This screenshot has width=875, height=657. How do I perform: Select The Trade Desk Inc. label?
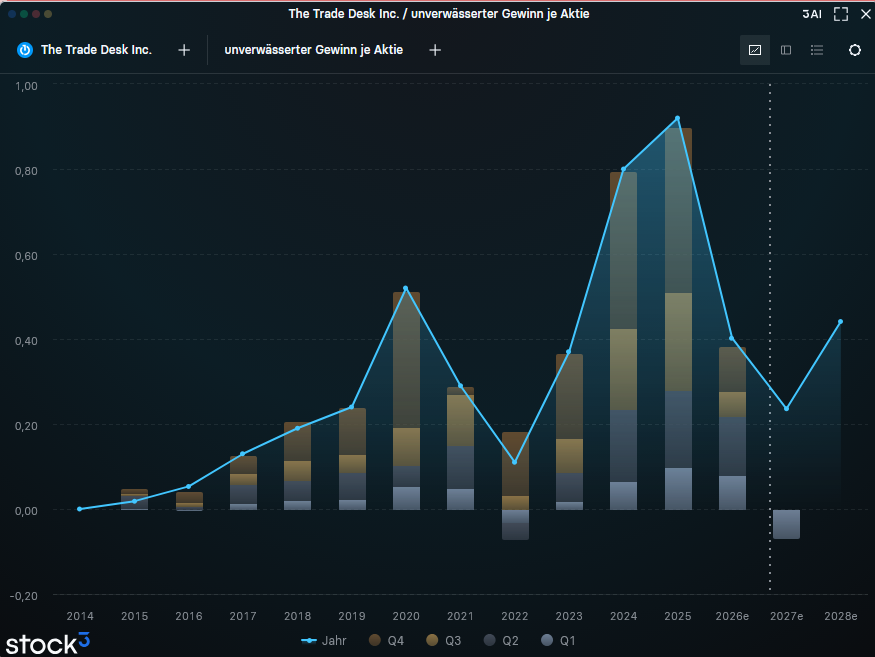pyautogui.click(x=96, y=50)
